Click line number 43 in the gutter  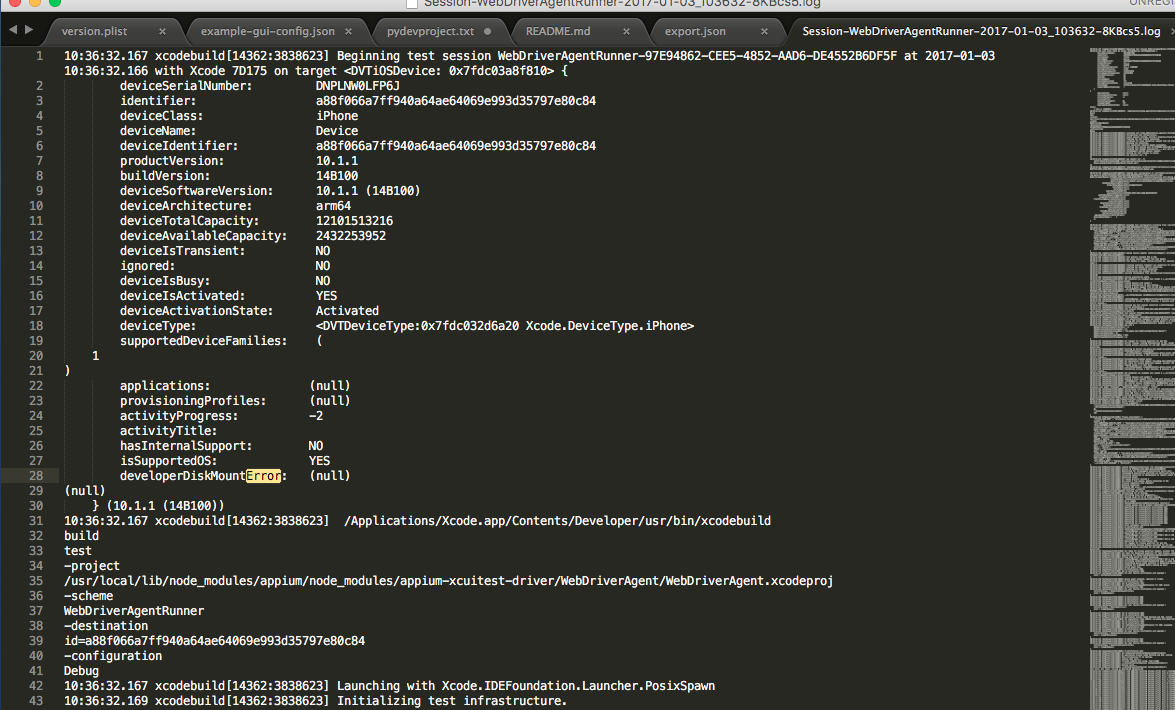click(x=36, y=701)
